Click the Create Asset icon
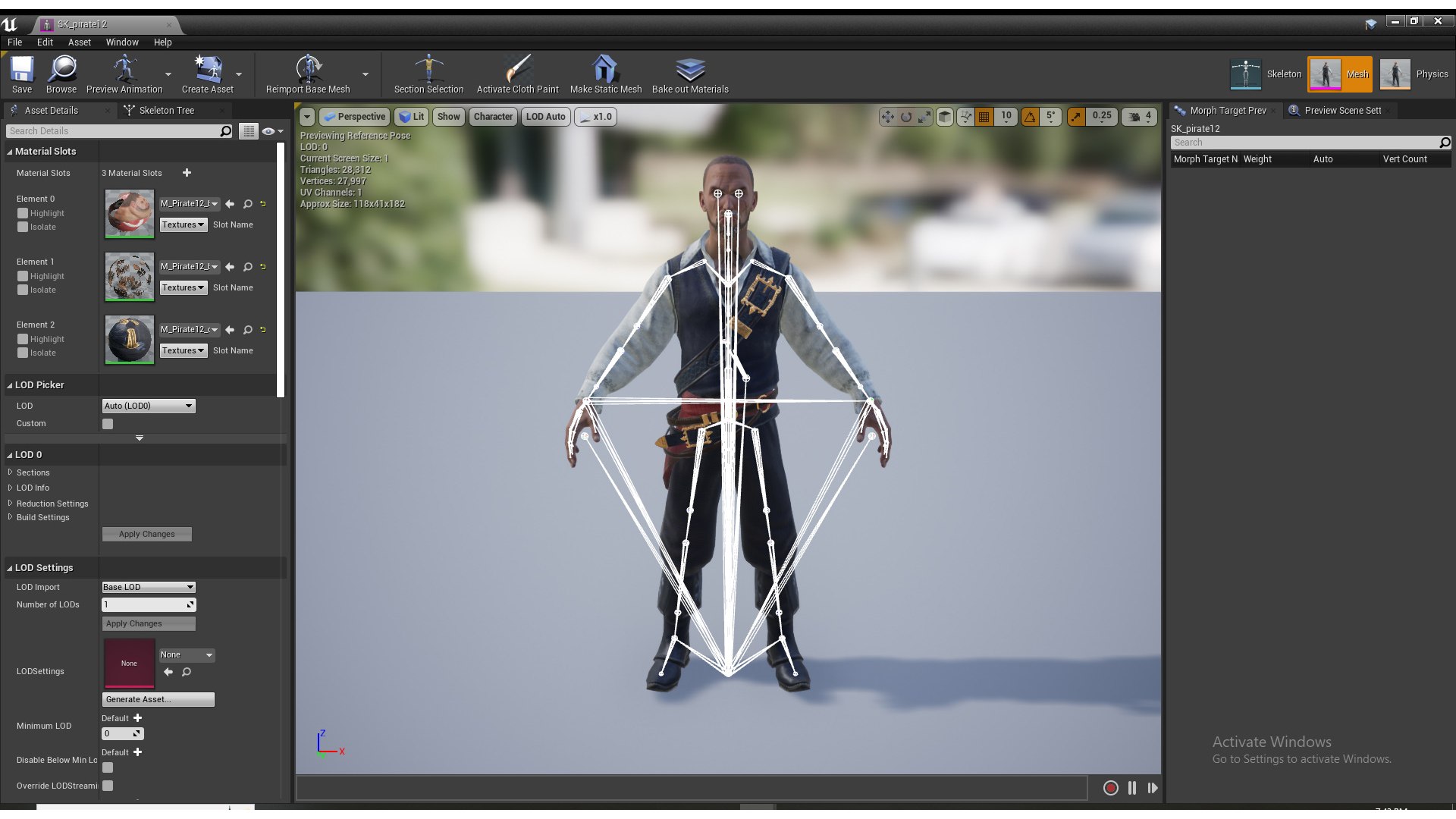This screenshot has width=1456, height=819. click(x=207, y=74)
